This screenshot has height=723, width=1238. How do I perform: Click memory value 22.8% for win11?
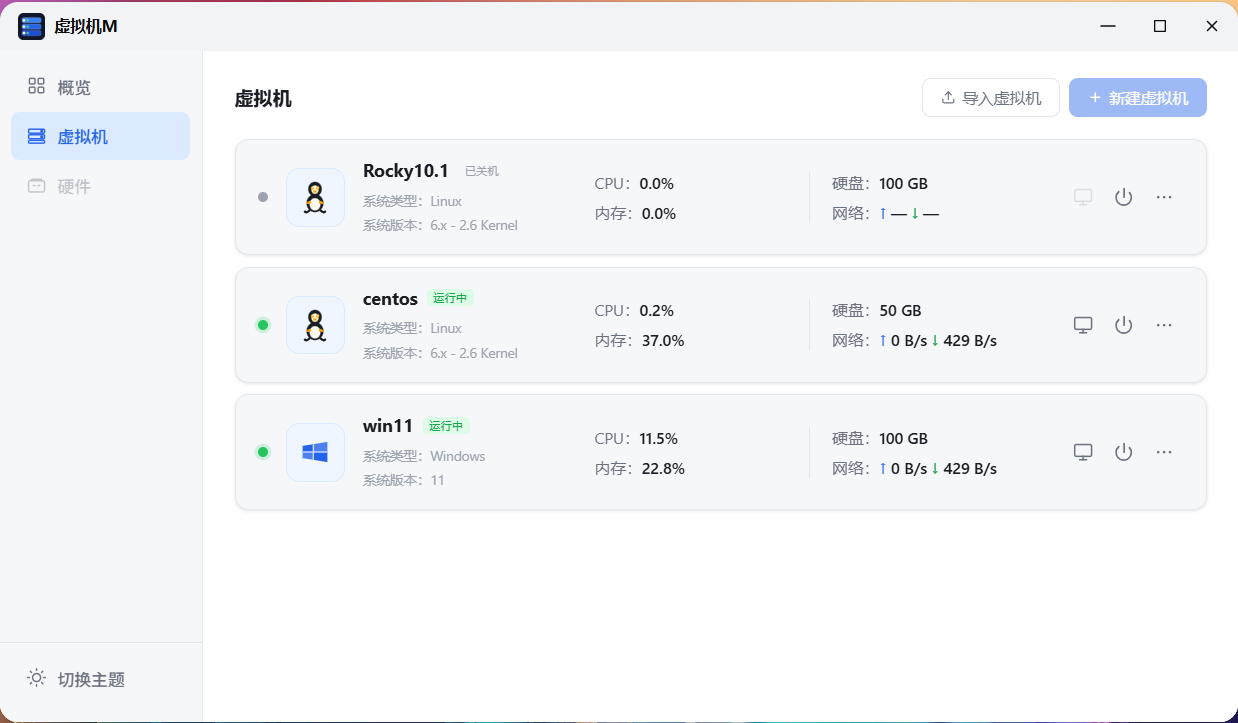[663, 468]
